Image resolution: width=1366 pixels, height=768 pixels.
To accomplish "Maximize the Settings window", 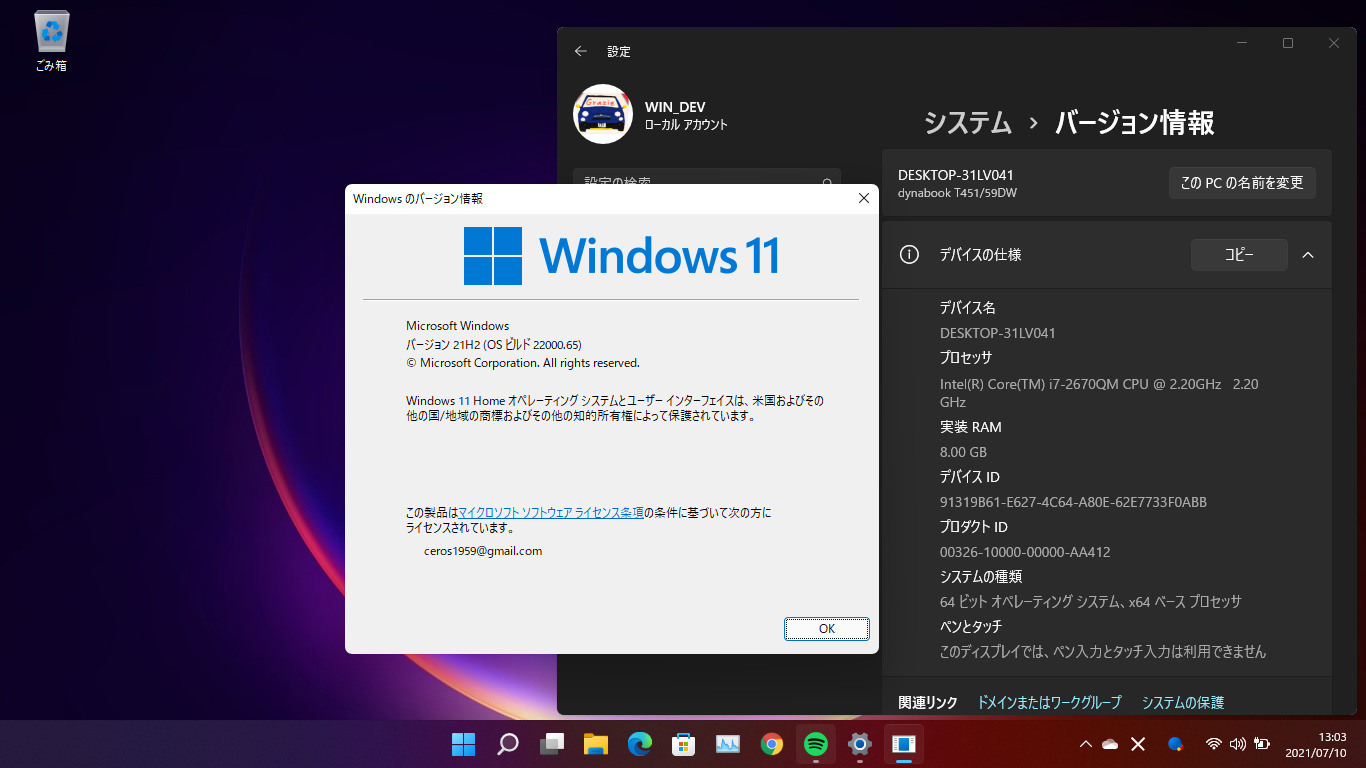I will (x=1288, y=43).
